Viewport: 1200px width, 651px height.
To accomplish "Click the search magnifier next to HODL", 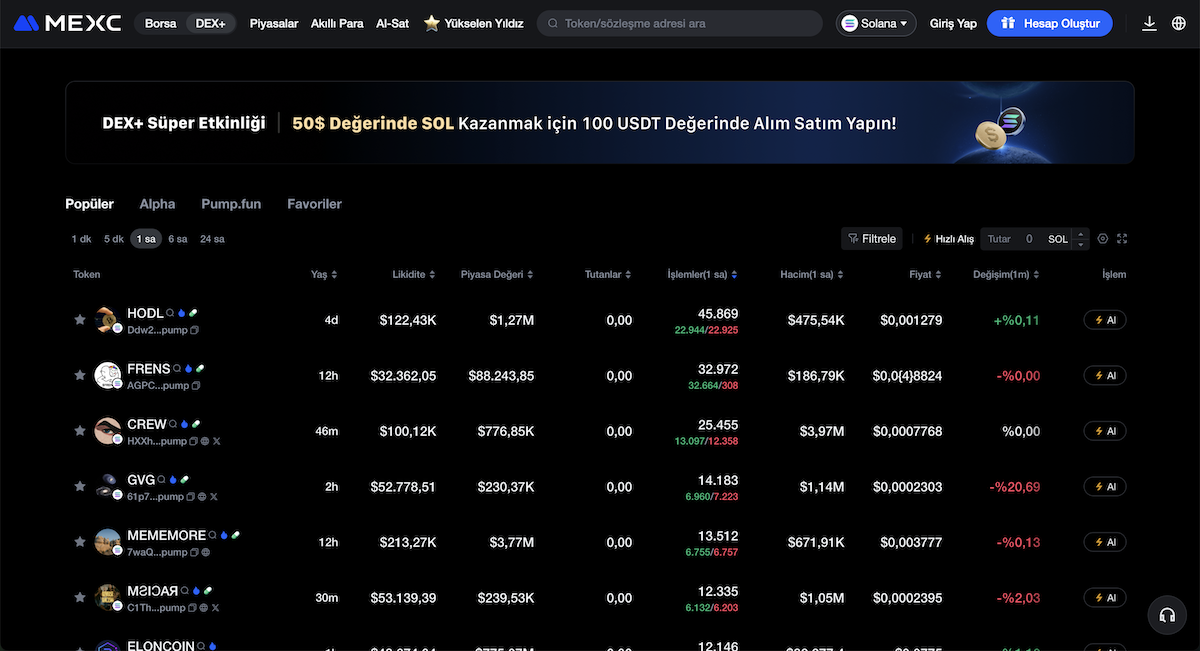I will pyautogui.click(x=170, y=313).
